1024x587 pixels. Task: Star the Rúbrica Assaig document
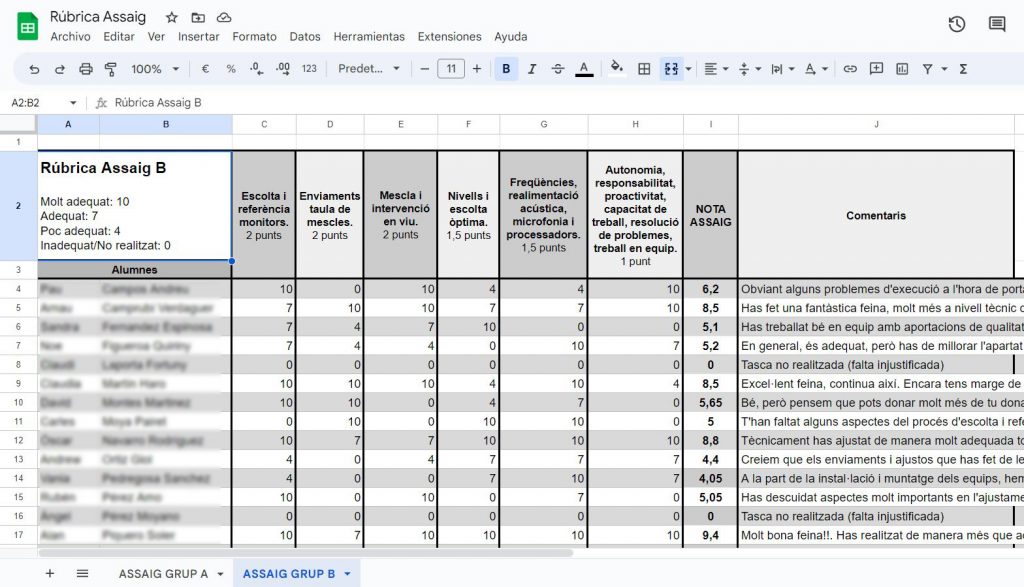(x=172, y=17)
